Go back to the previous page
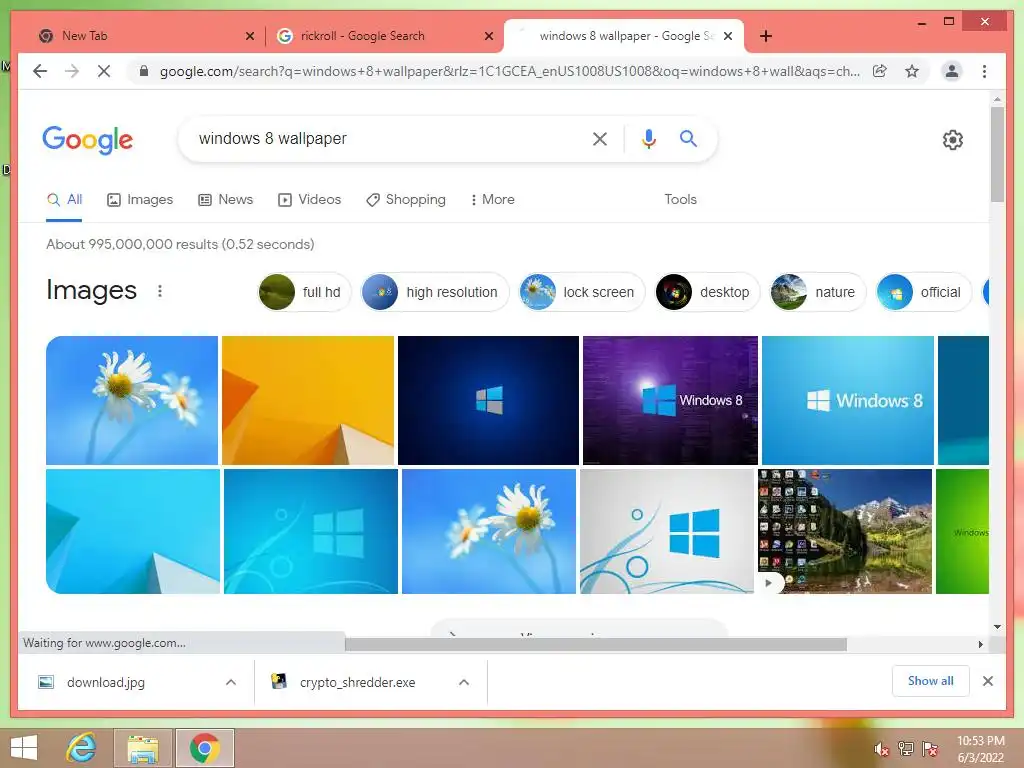This screenshot has width=1024, height=768. click(40, 71)
